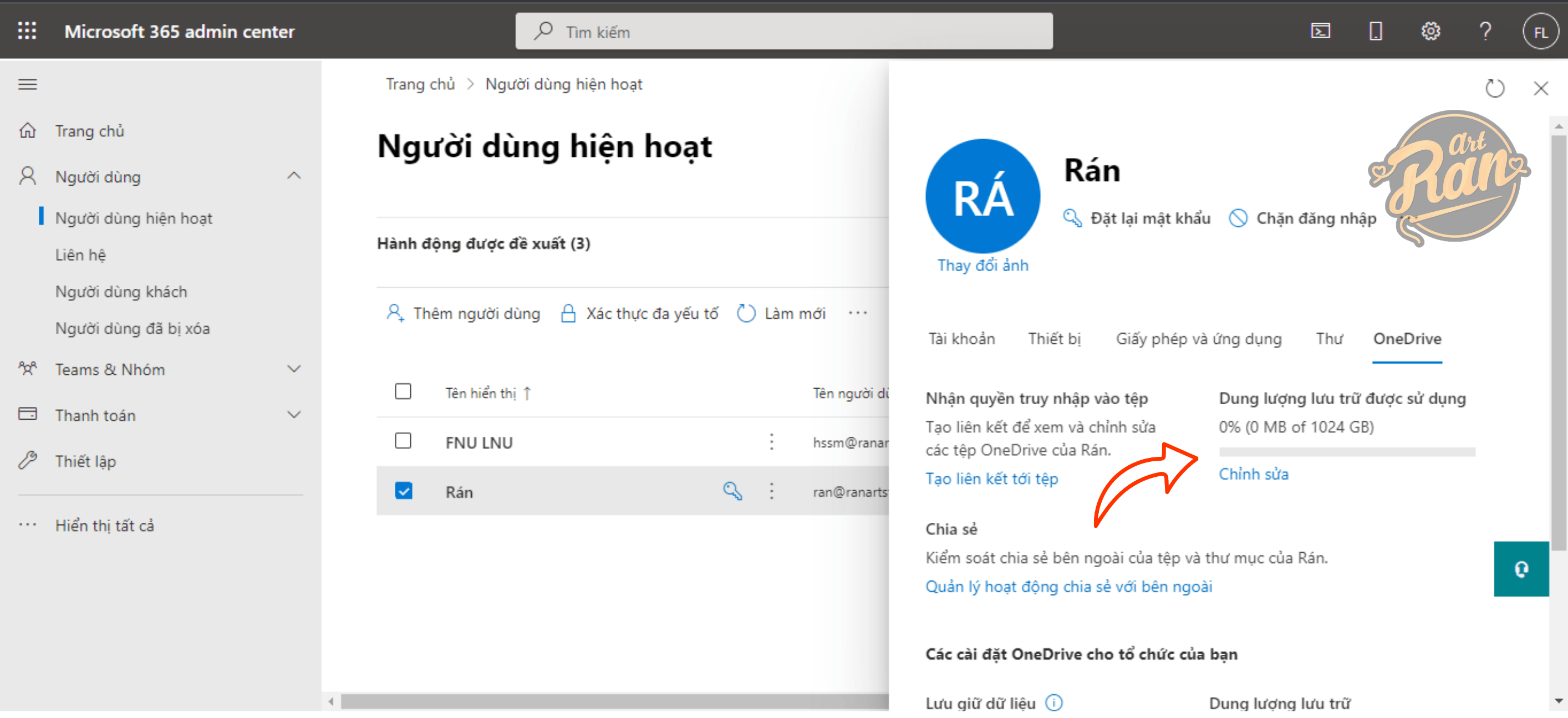This screenshot has height=718, width=1568.
Task: Collapse the navigation hamburger menu
Action: 27,84
